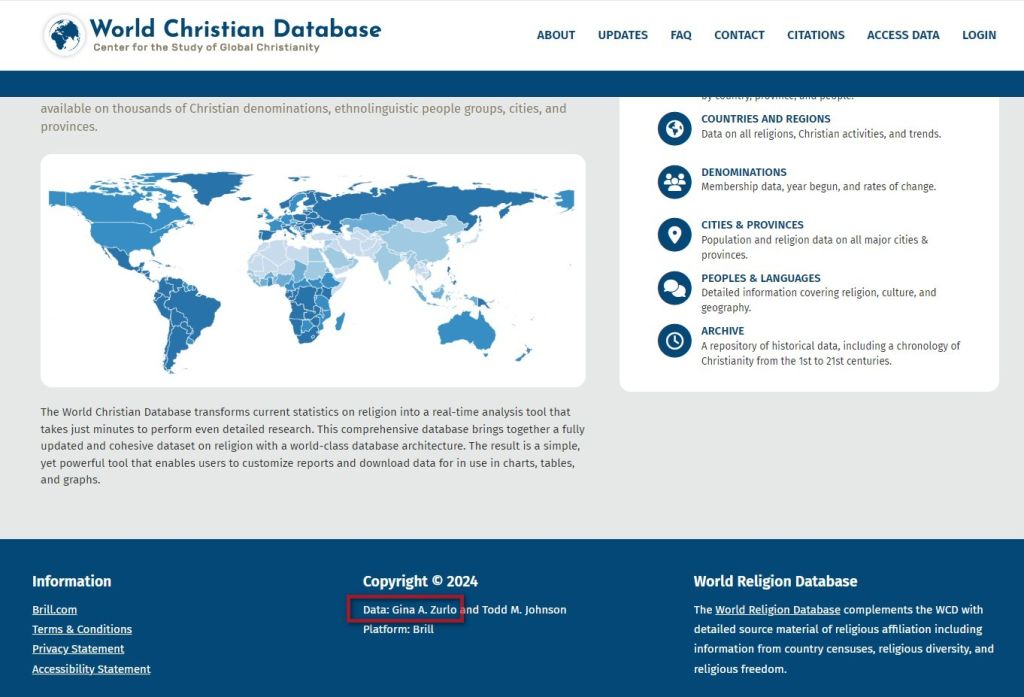The image size is (1024, 697).
Task: Open the Updates page from navigation
Action: [622, 35]
